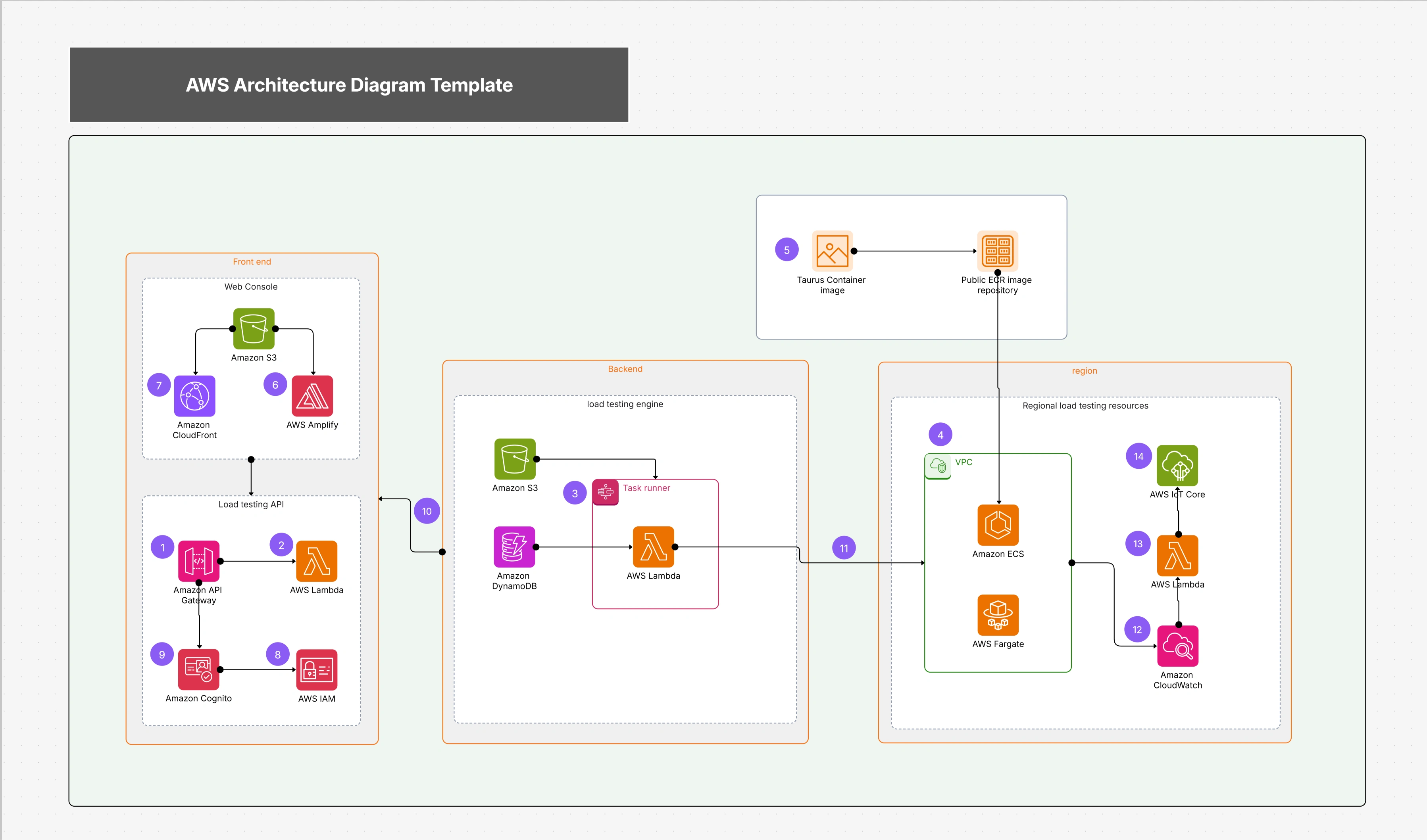Click the numbered badge 11 on the connector
This screenshot has height=840, width=1427.
pos(844,547)
